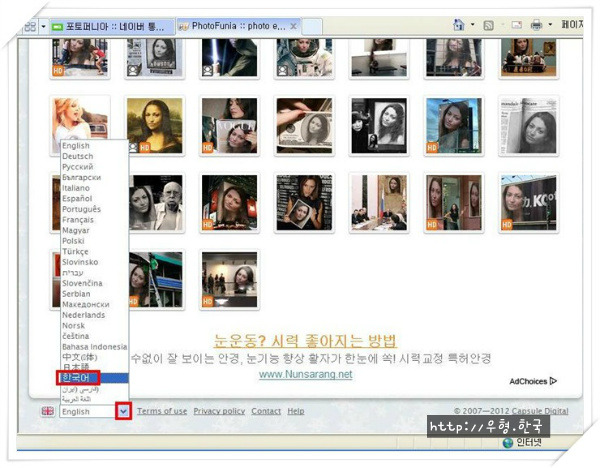
Task: Click the RSS feeds icon
Action: [x=488, y=25]
